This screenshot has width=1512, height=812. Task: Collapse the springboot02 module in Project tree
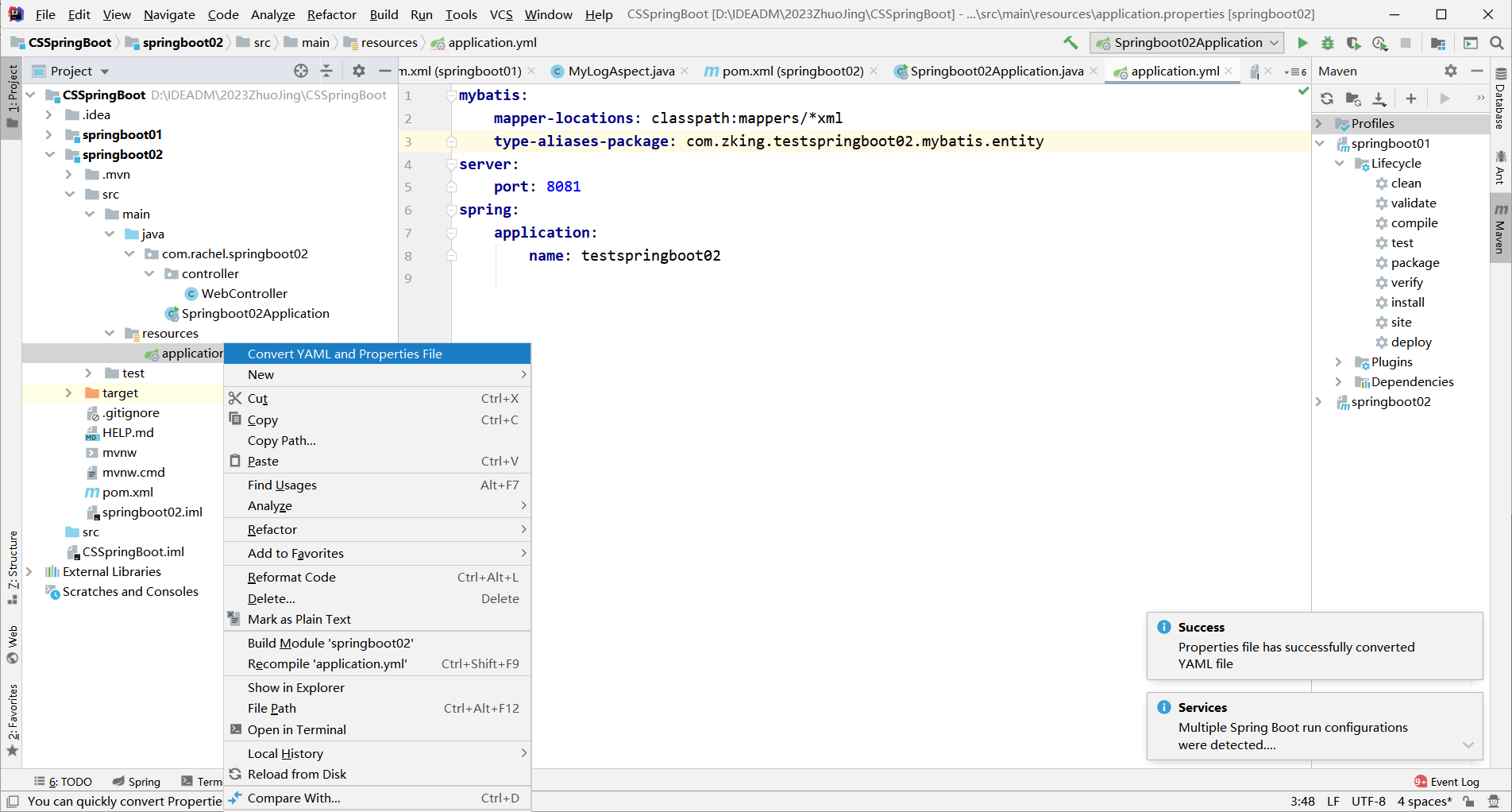pyautogui.click(x=49, y=154)
